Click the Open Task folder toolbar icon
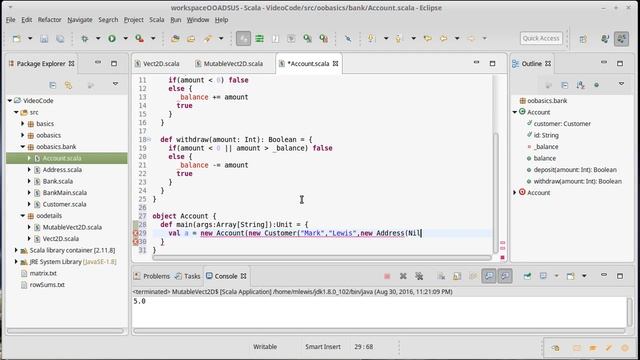 coord(191,38)
